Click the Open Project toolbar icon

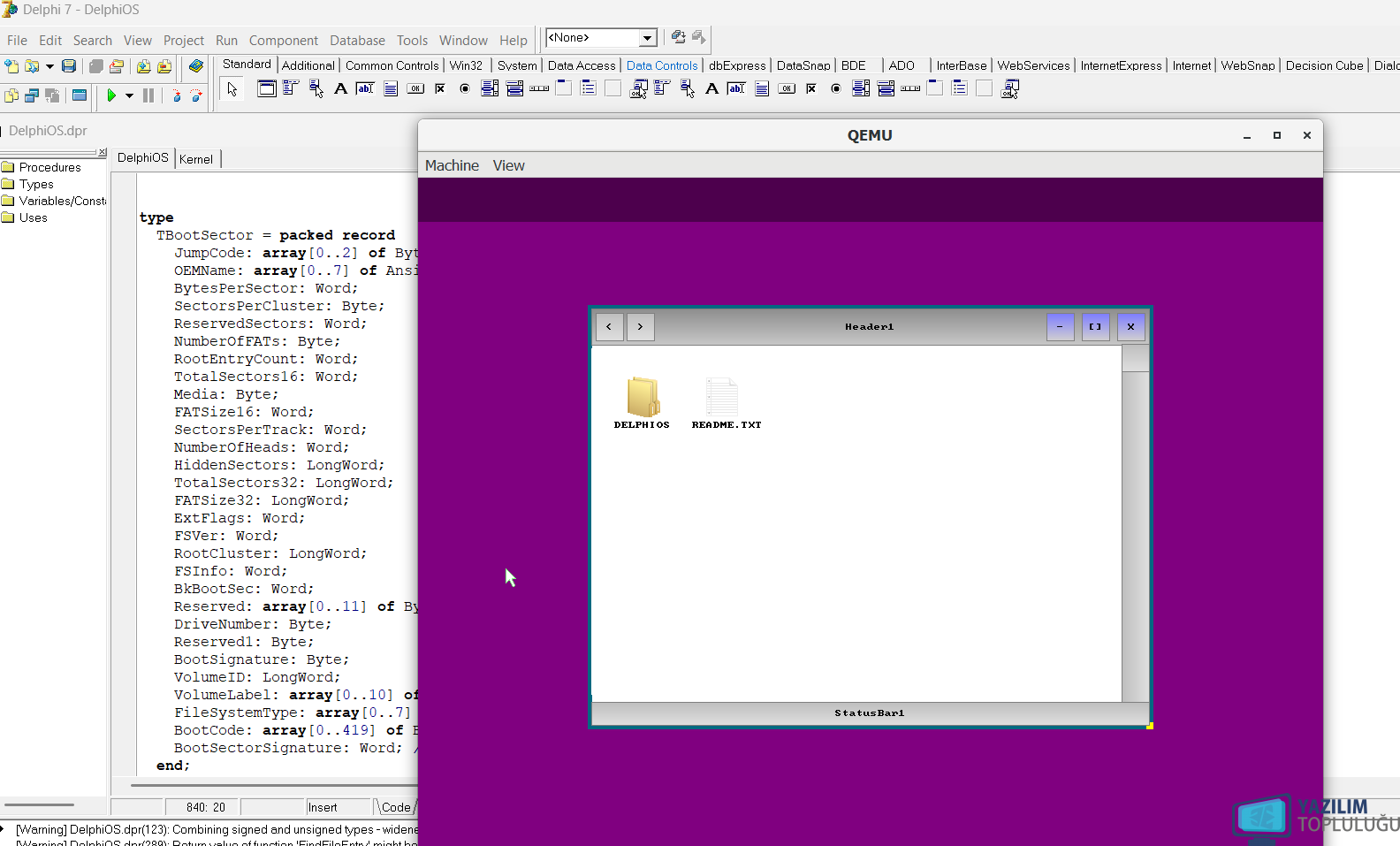tap(116, 66)
